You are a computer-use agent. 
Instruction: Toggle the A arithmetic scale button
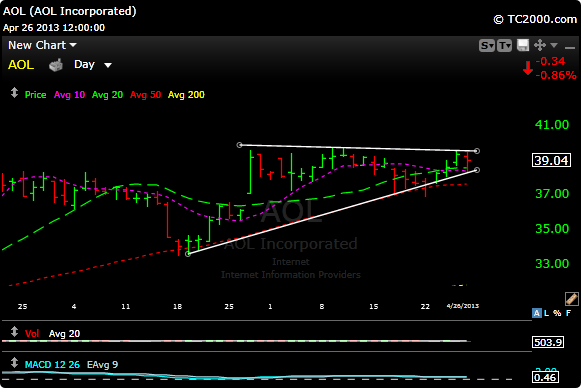[x=536, y=313]
